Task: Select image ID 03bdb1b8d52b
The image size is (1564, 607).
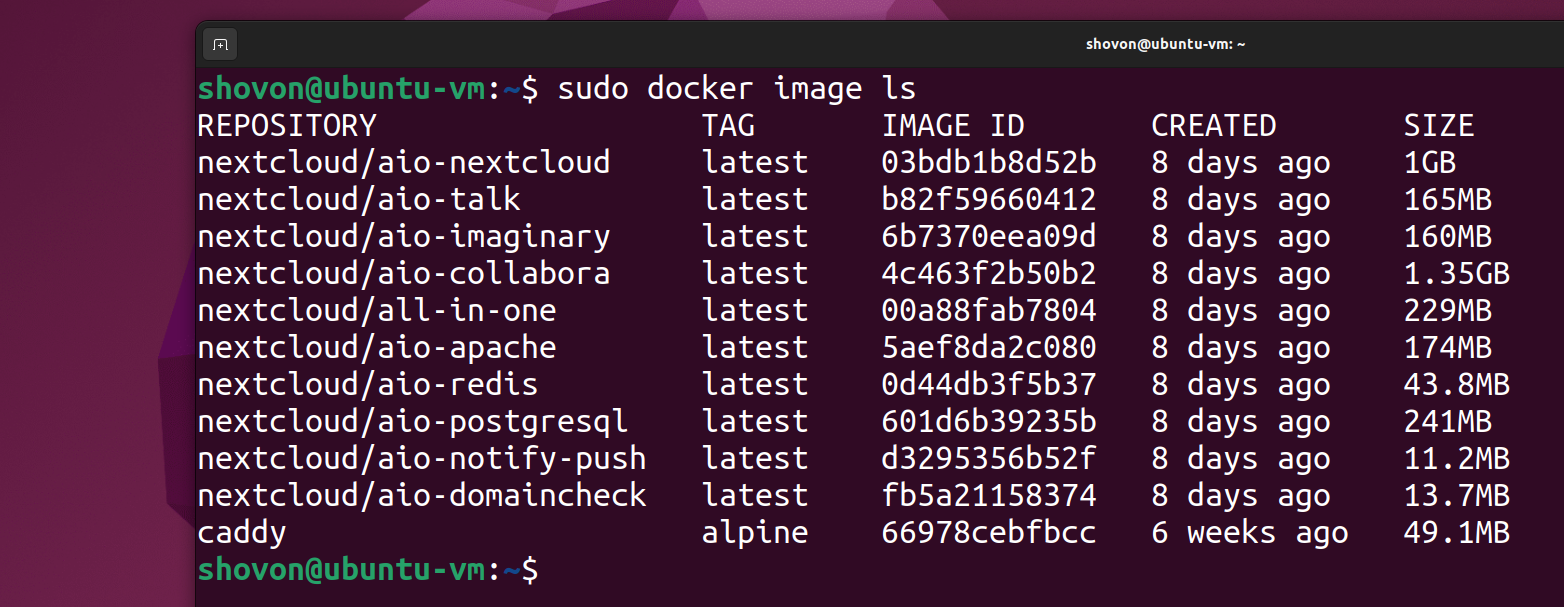Action: tap(989, 162)
